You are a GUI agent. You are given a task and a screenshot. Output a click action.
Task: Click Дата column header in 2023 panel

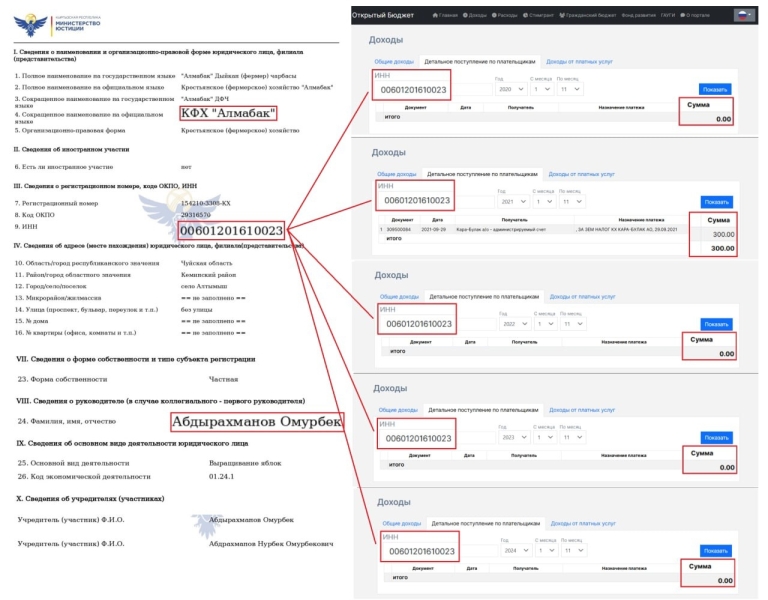pos(469,455)
